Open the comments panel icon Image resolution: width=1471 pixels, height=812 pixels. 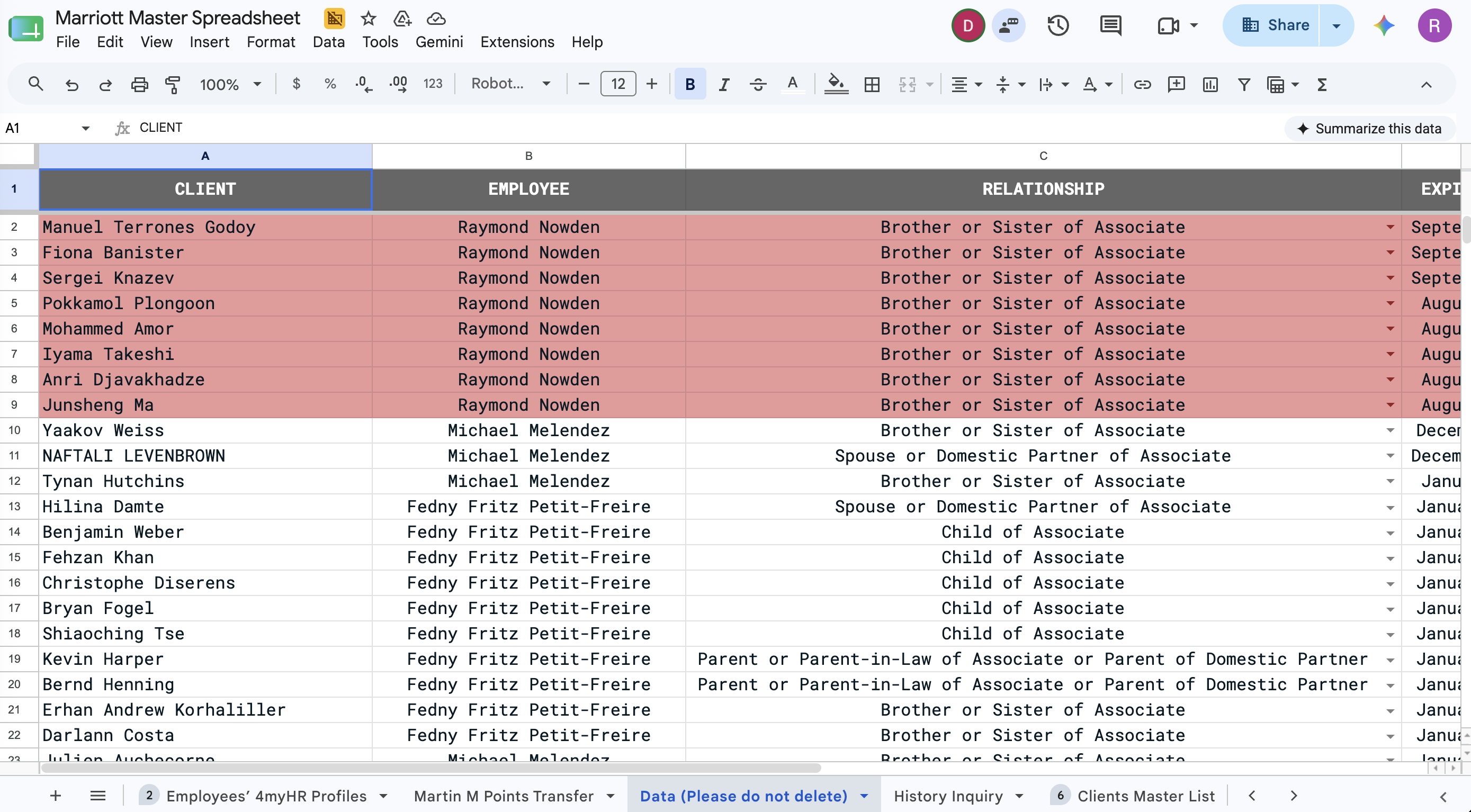tap(1110, 25)
